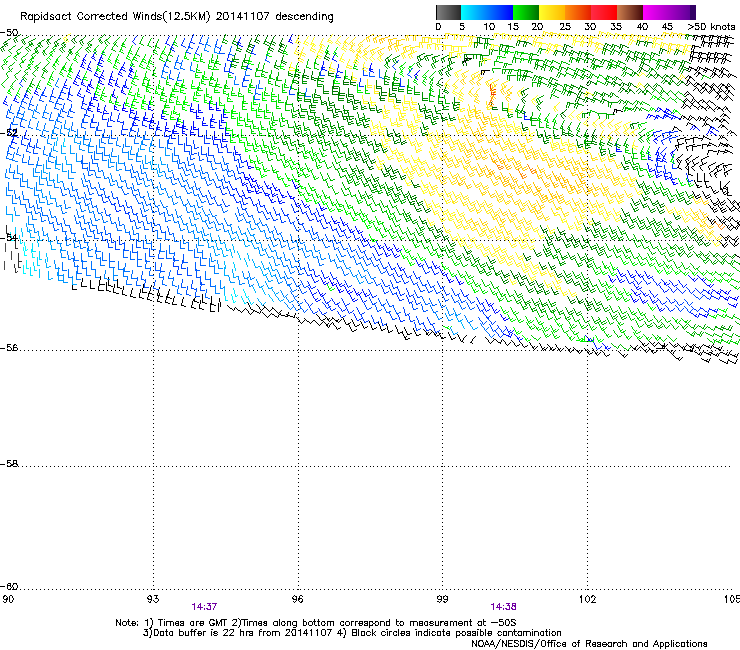740x650 pixels.
Task: Click the cyan 5-10 knots color segment
Action: pos(474,12)
